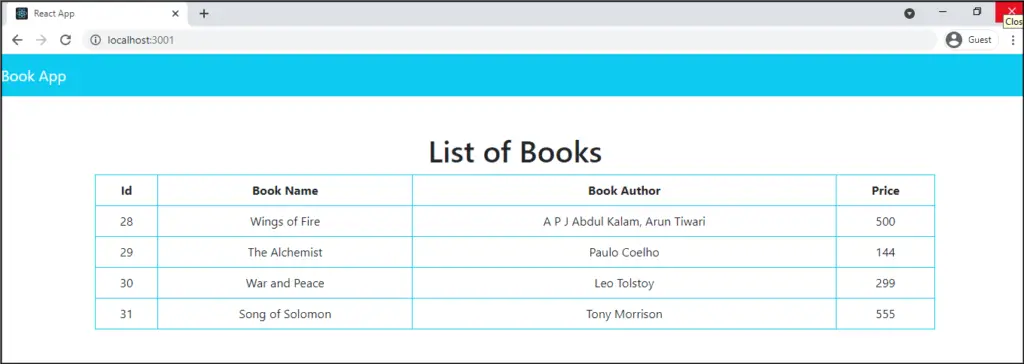Click the Book Author column header
Screen dimensions: 1024x364
624,191
